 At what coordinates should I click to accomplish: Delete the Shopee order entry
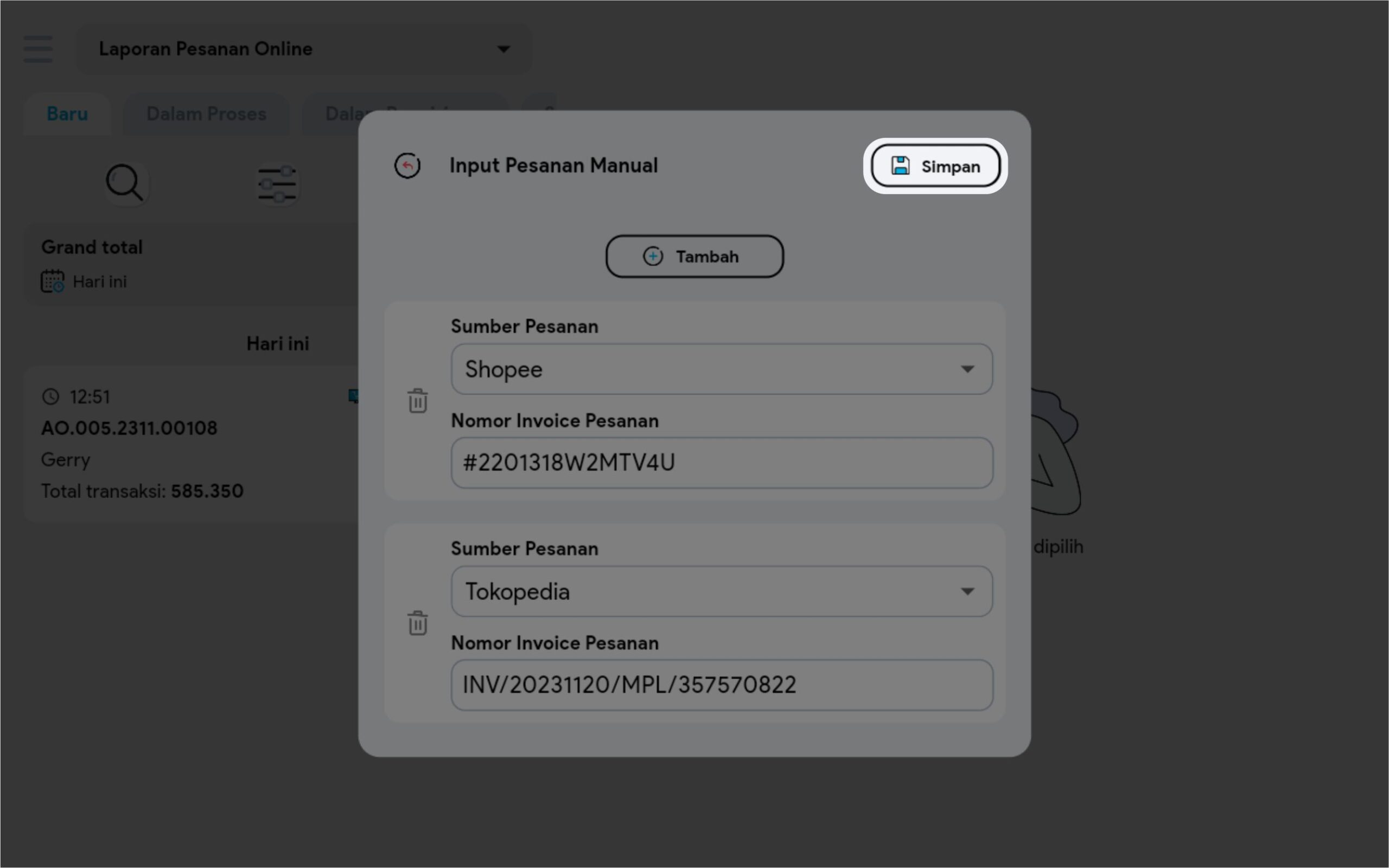click(x=417, y=401)
